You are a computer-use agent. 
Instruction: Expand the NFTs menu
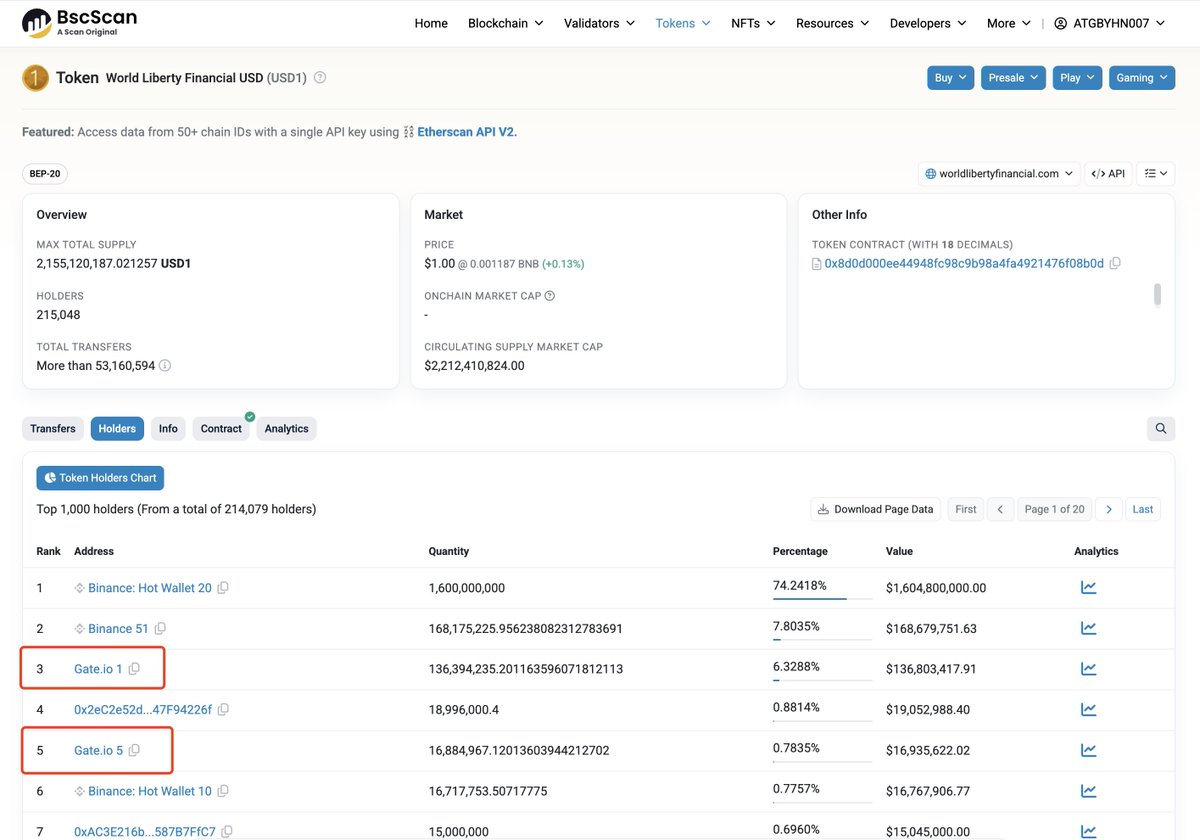click(x=753, y=23)
